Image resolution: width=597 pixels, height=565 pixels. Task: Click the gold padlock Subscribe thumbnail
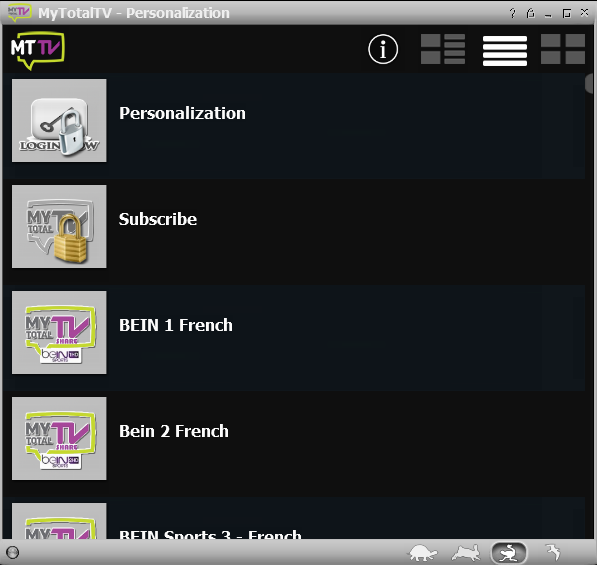coord(59,227)
